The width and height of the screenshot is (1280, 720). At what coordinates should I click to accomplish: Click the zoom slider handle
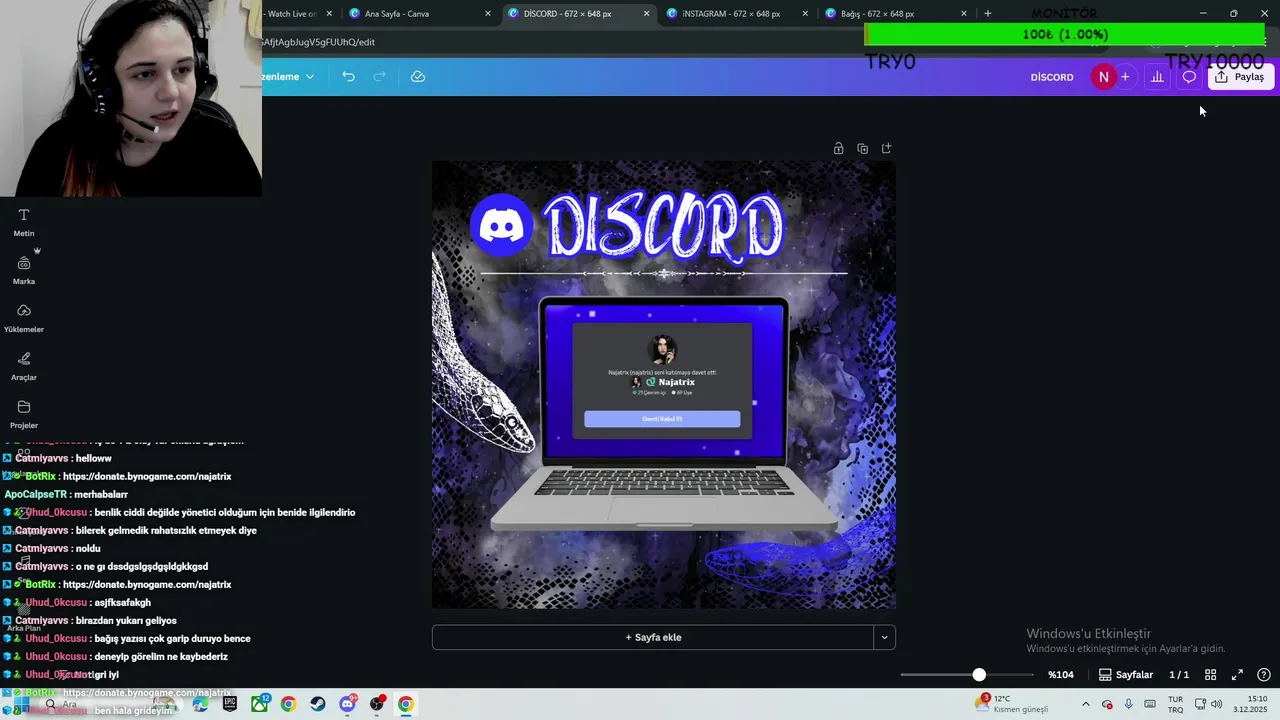point(979,675)
